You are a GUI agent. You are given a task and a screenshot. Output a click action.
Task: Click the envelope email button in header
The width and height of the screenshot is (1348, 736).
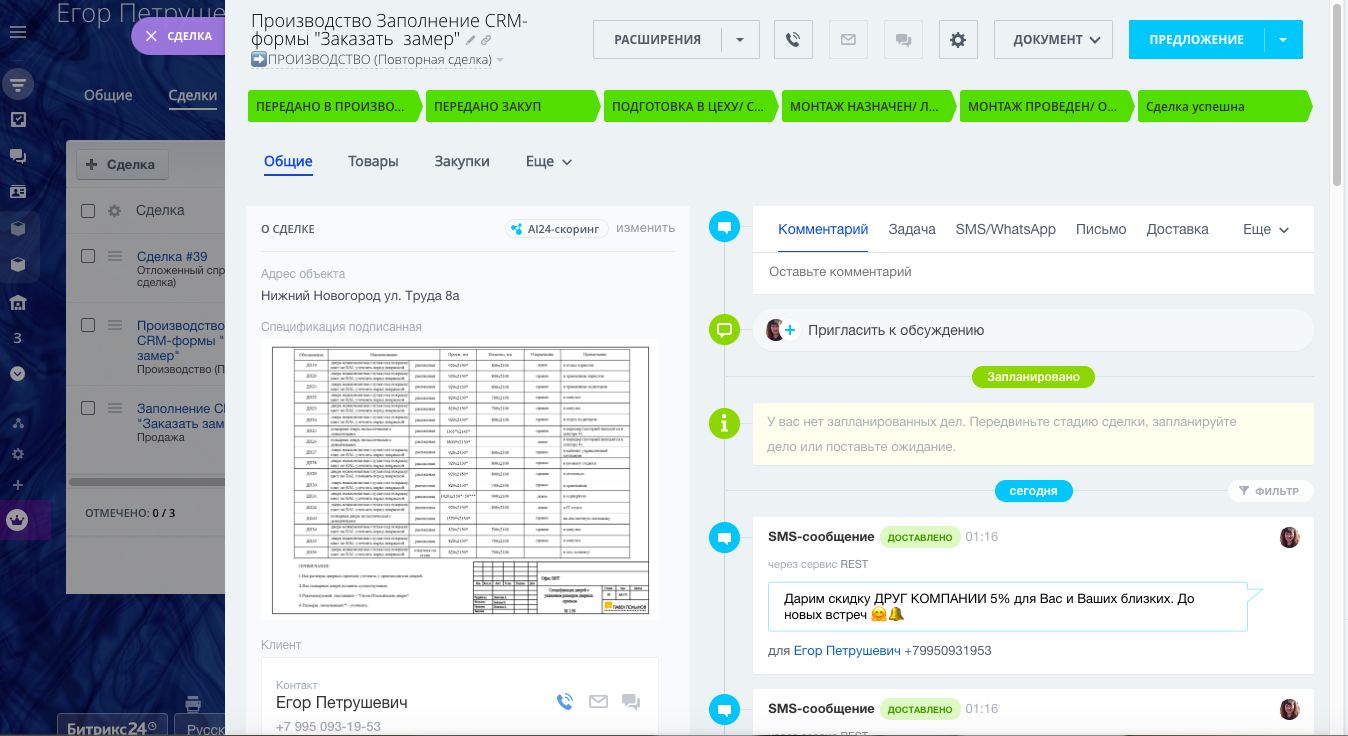point(848,40)
